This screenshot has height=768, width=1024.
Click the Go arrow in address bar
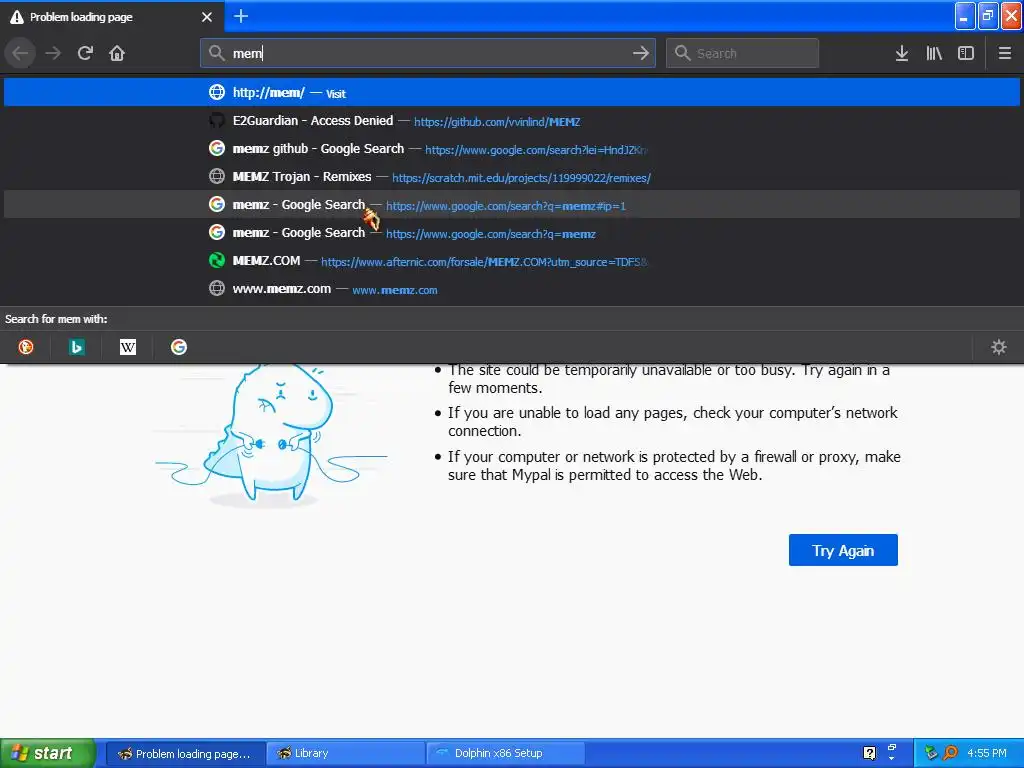pyautogui.click(x=641, y=53)
